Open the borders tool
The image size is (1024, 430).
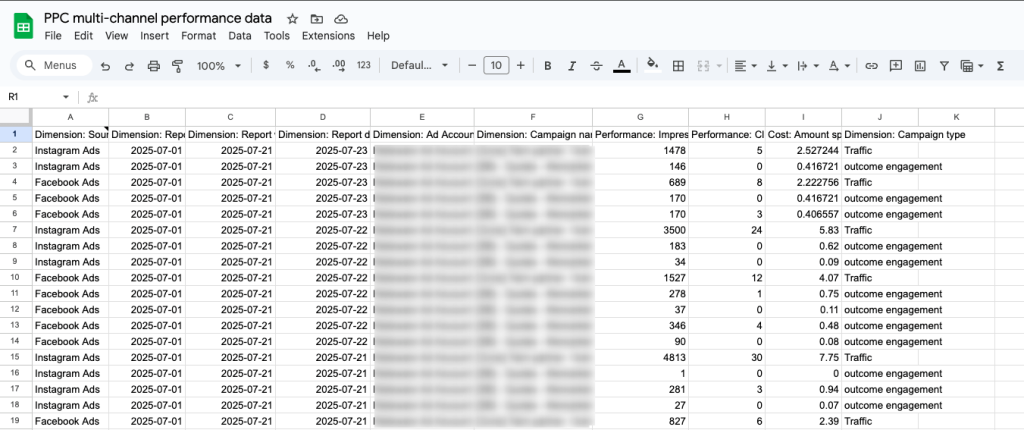678,65
